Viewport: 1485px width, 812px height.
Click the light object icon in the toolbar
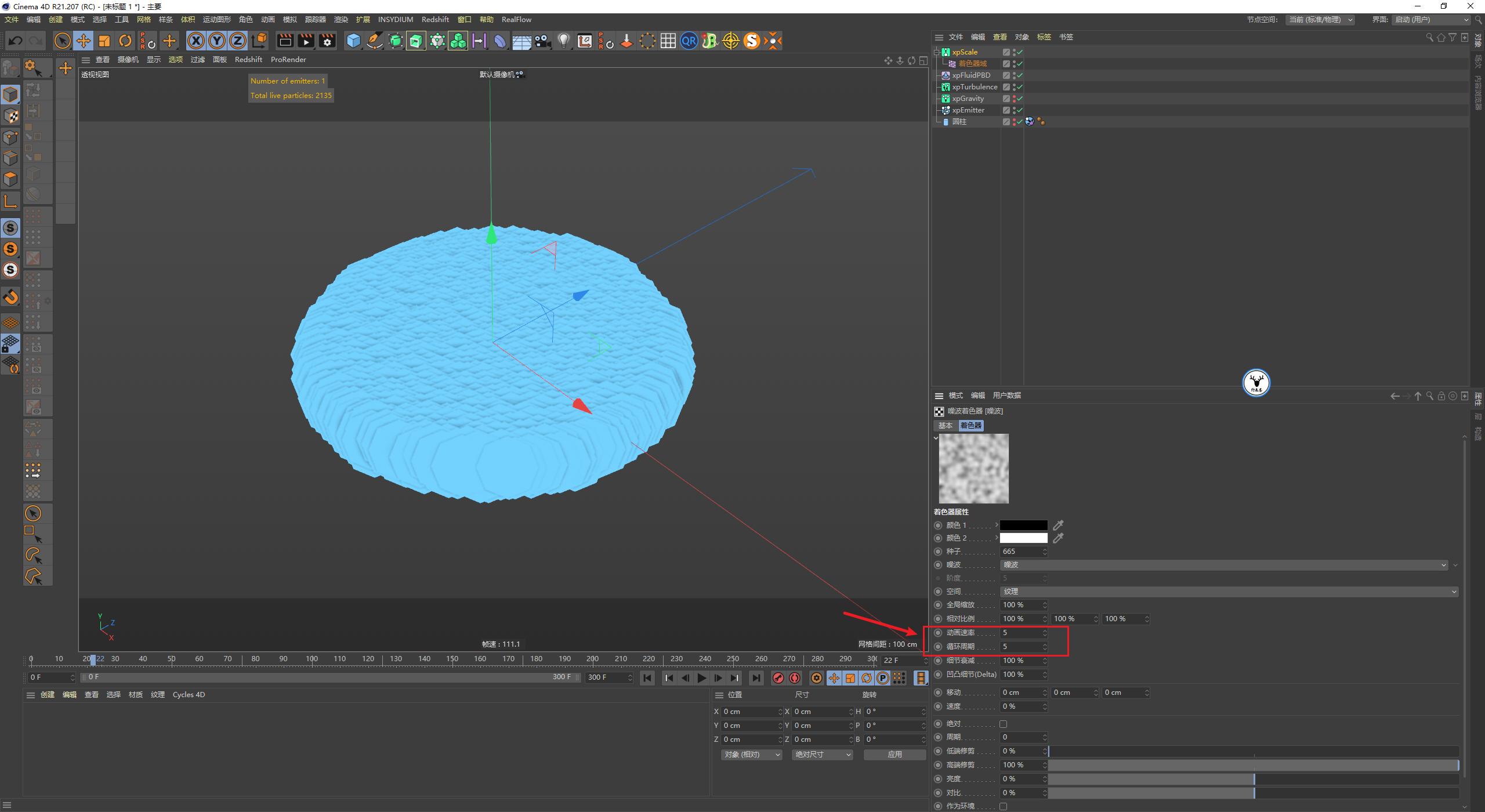(564, 41)
